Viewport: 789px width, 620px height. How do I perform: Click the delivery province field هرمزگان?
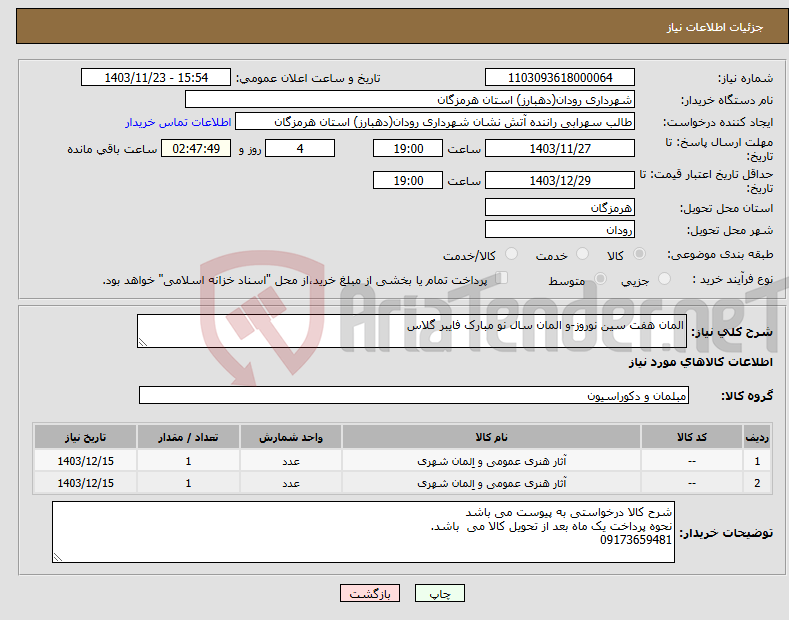tap(560, 207)
